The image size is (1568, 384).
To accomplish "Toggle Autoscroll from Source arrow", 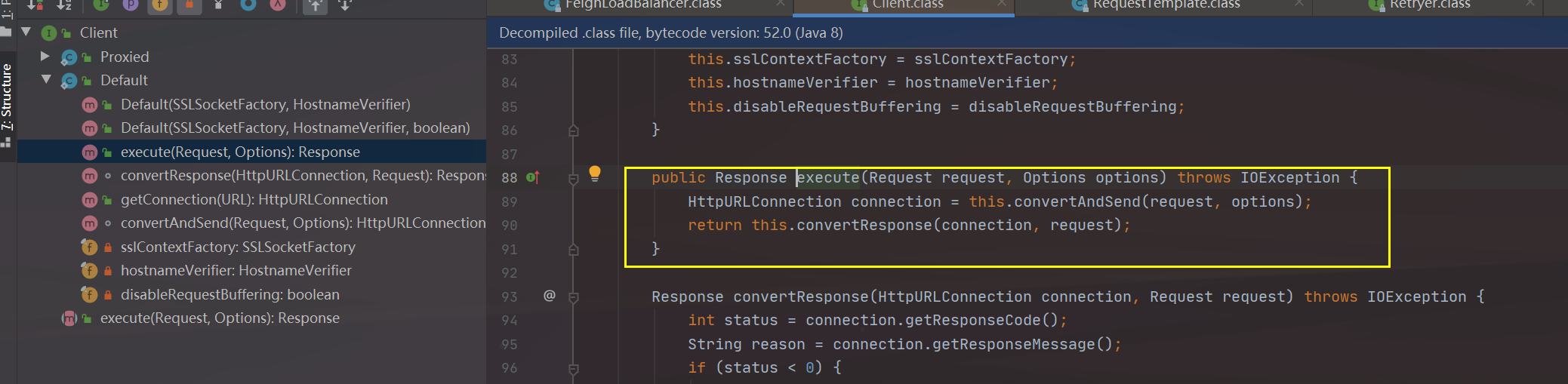I will point(345,5).
